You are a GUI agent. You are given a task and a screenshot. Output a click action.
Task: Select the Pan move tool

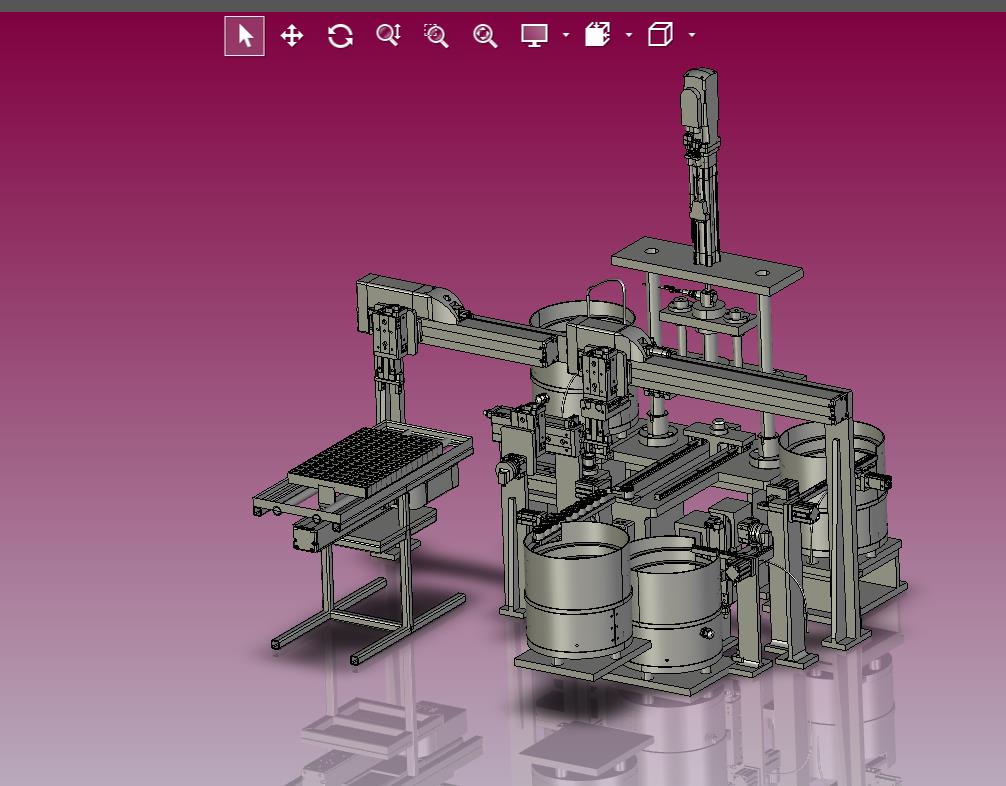(292, 37)
